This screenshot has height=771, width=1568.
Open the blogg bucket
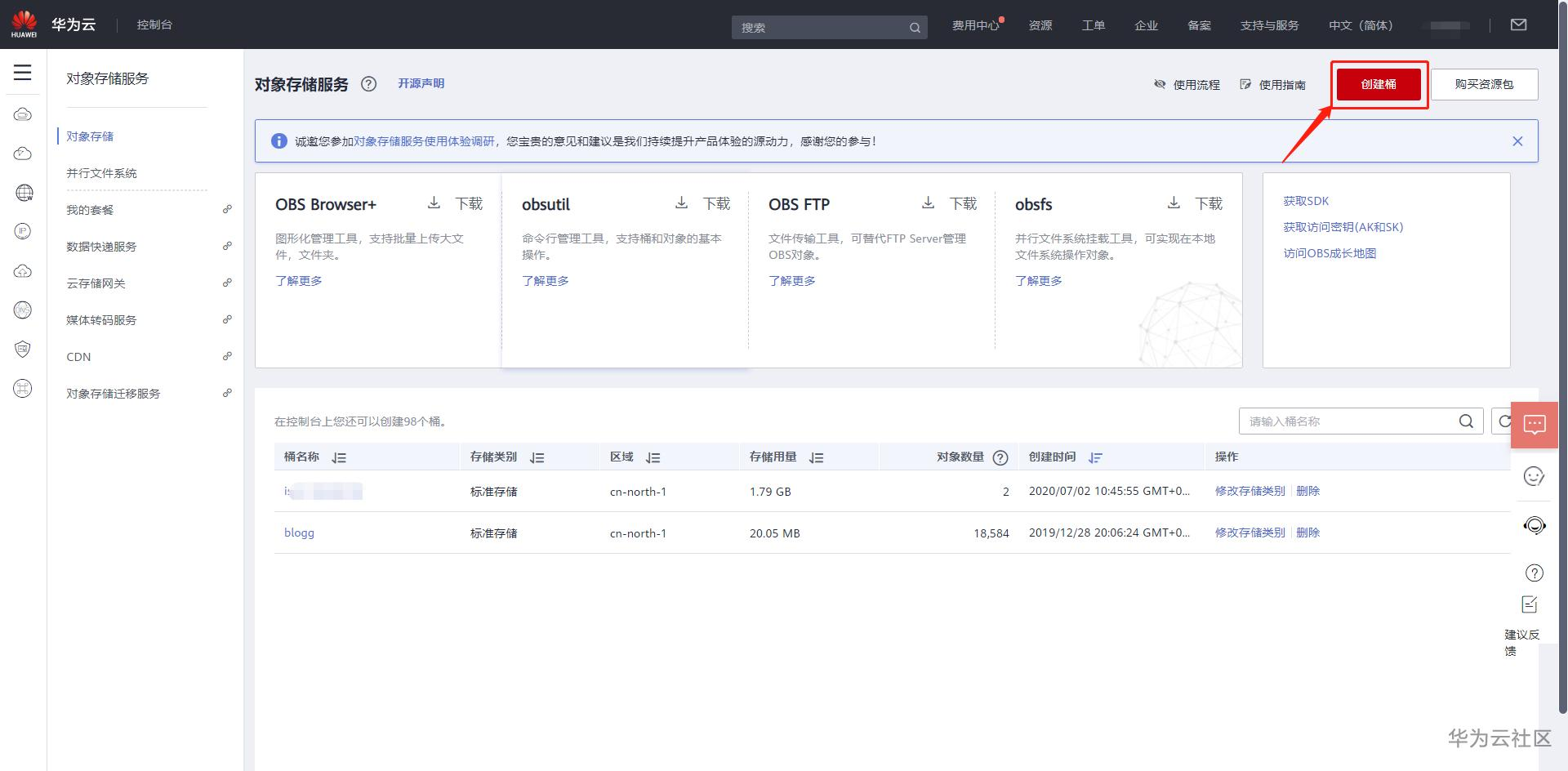tap(299, 533)
